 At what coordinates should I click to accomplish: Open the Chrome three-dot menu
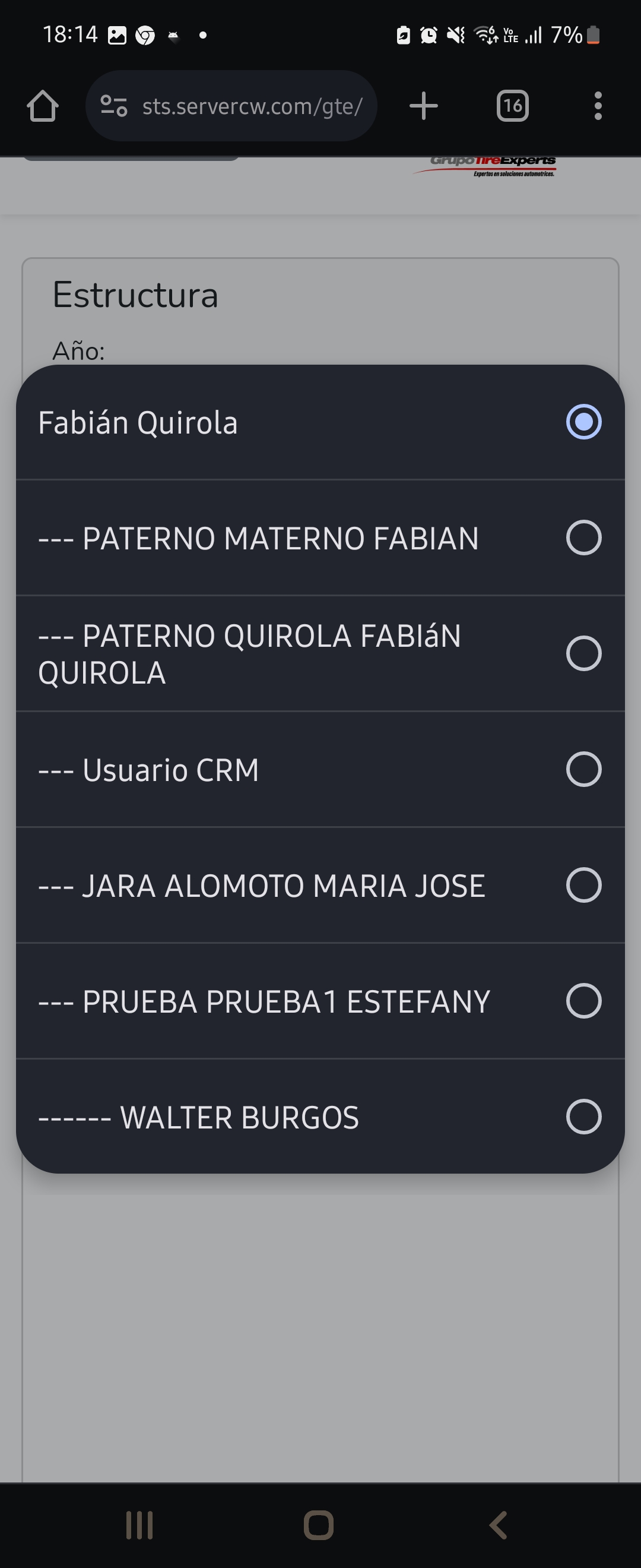(598, 106)
